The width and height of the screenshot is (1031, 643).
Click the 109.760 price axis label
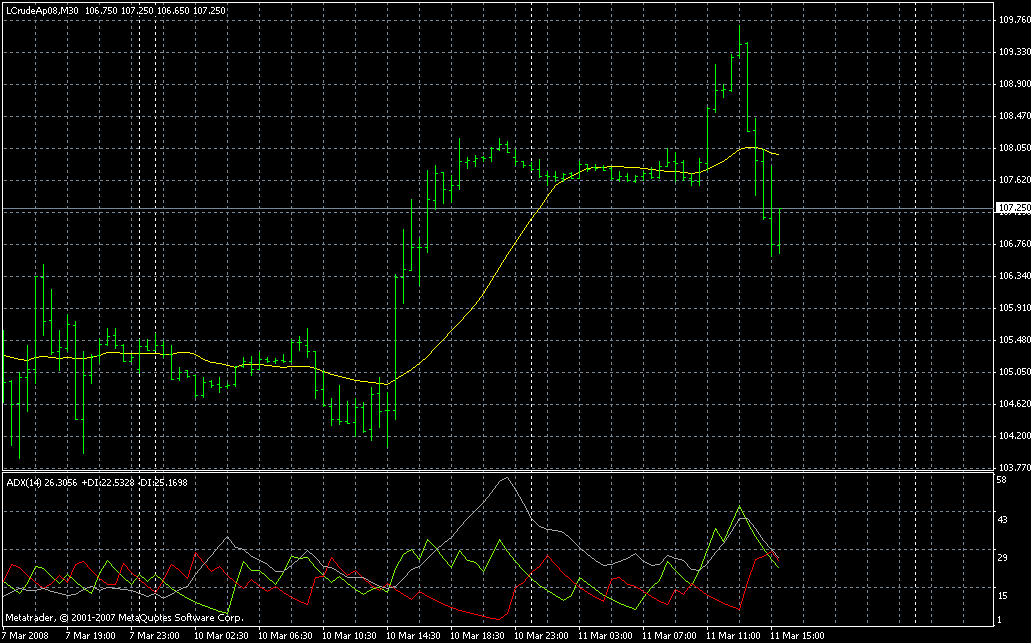[x=1013, y=20]
